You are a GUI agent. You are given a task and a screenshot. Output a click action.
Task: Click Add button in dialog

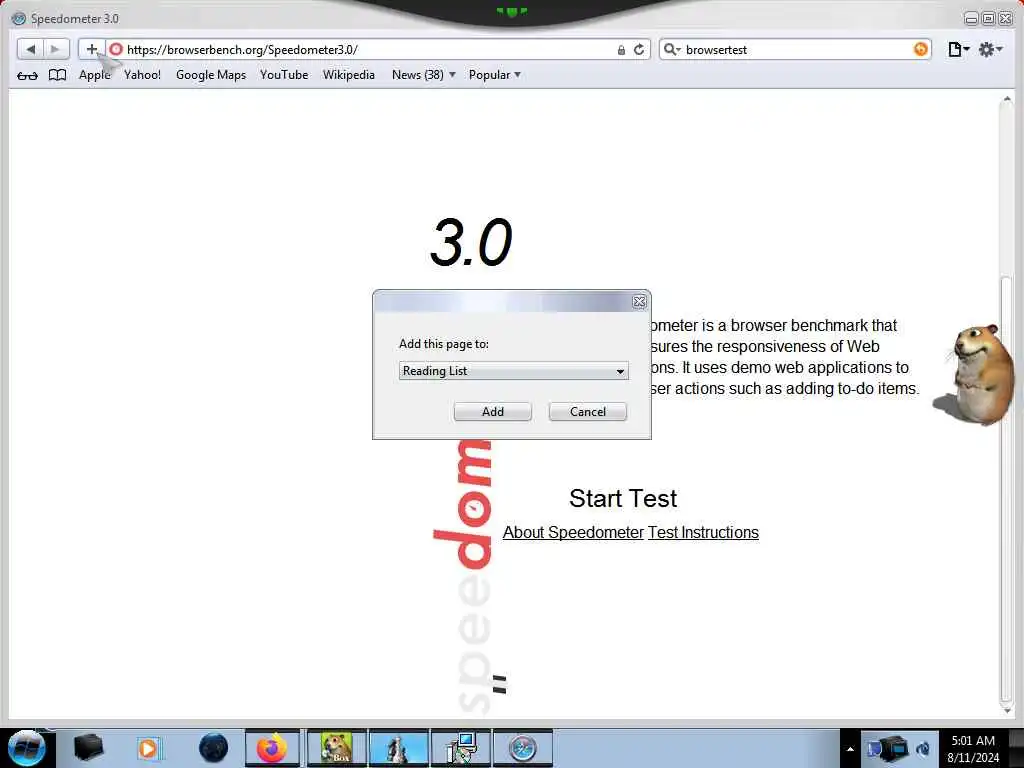tap(492, 411)
